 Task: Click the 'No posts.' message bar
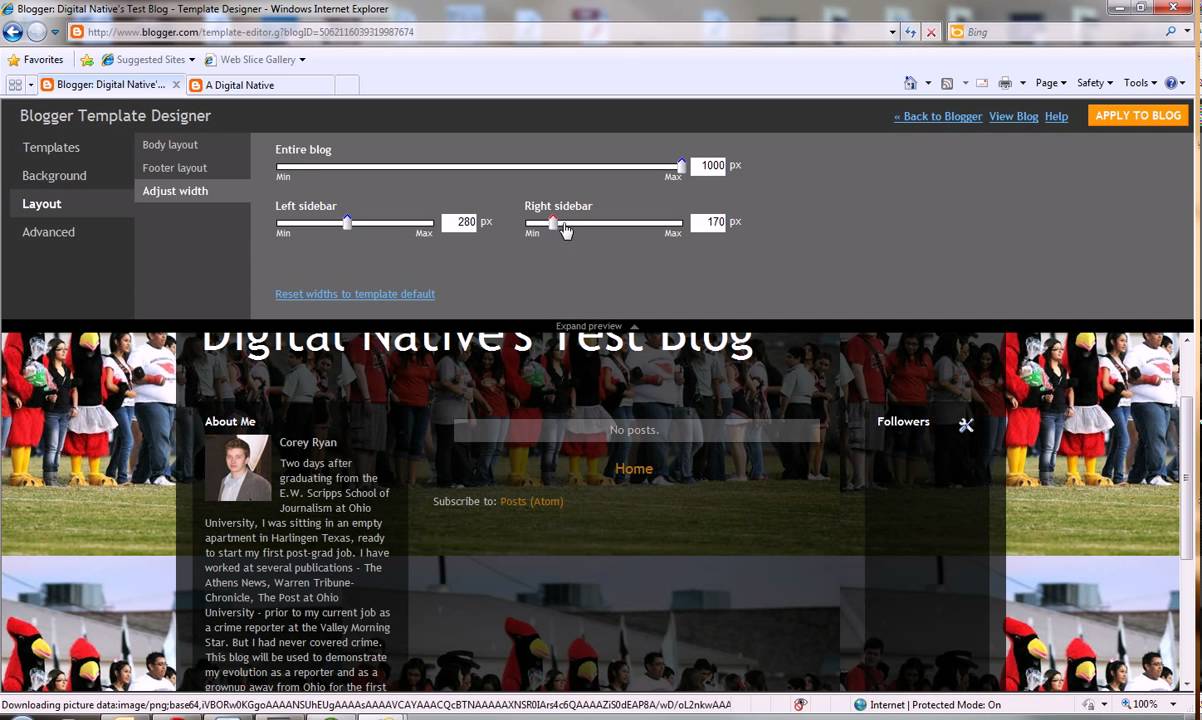[636, 430]
